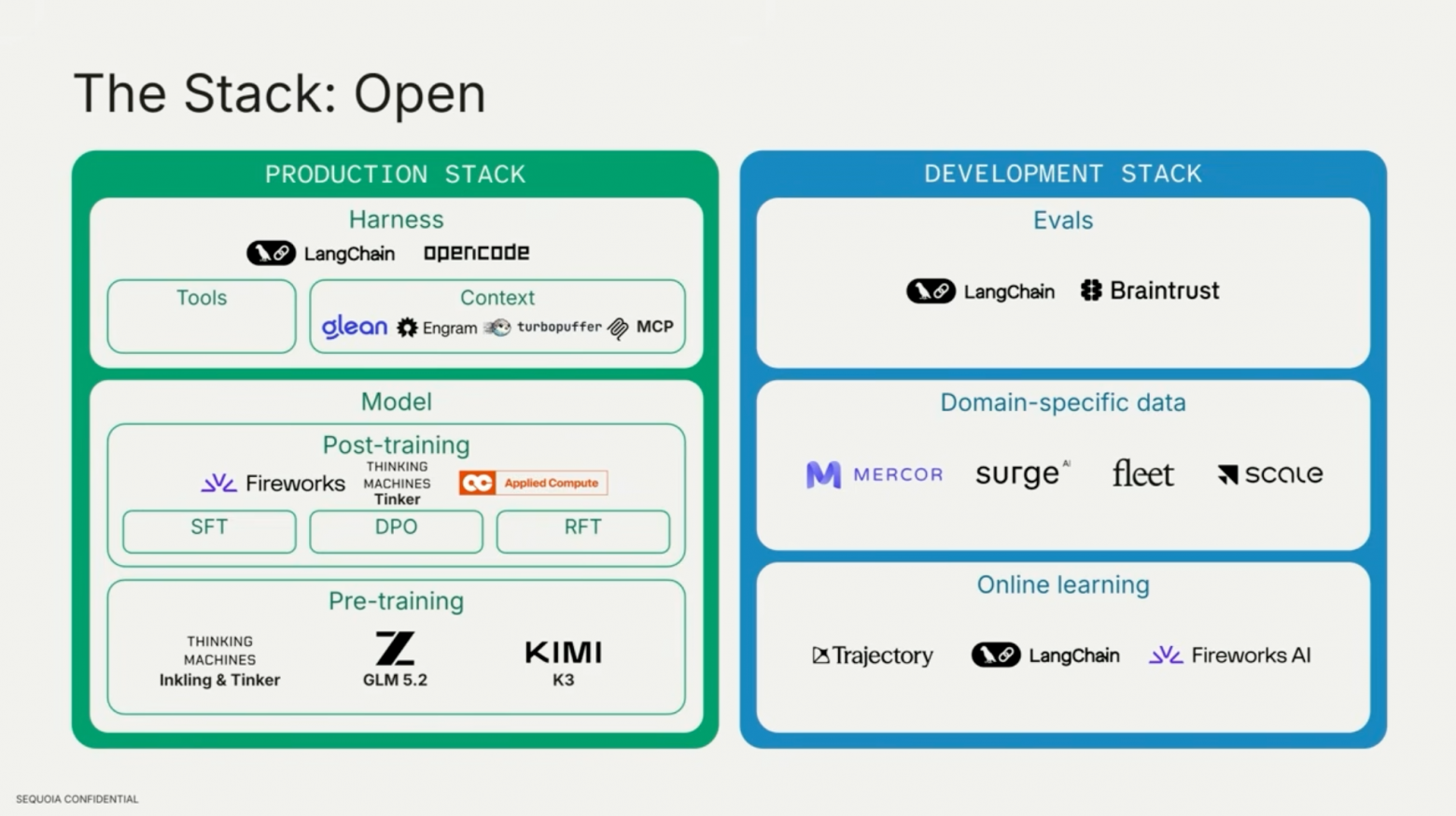
Task: Select the turbopuffer pufferfish icon
Action: tap(497, 327)
